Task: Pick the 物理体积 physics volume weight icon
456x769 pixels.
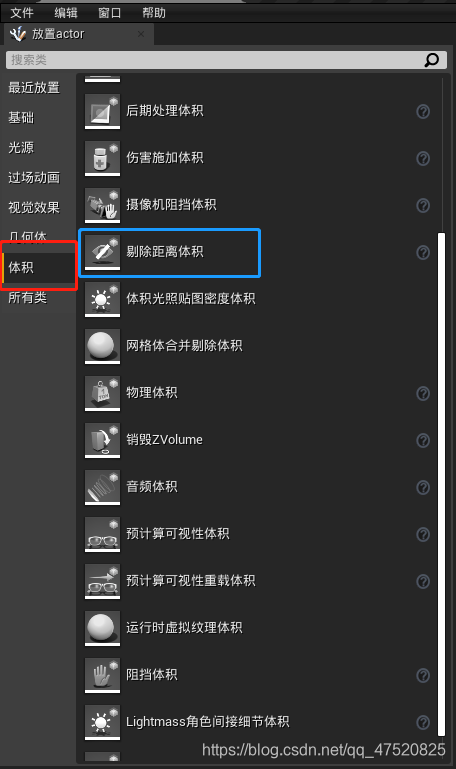Action: [102, 393]
